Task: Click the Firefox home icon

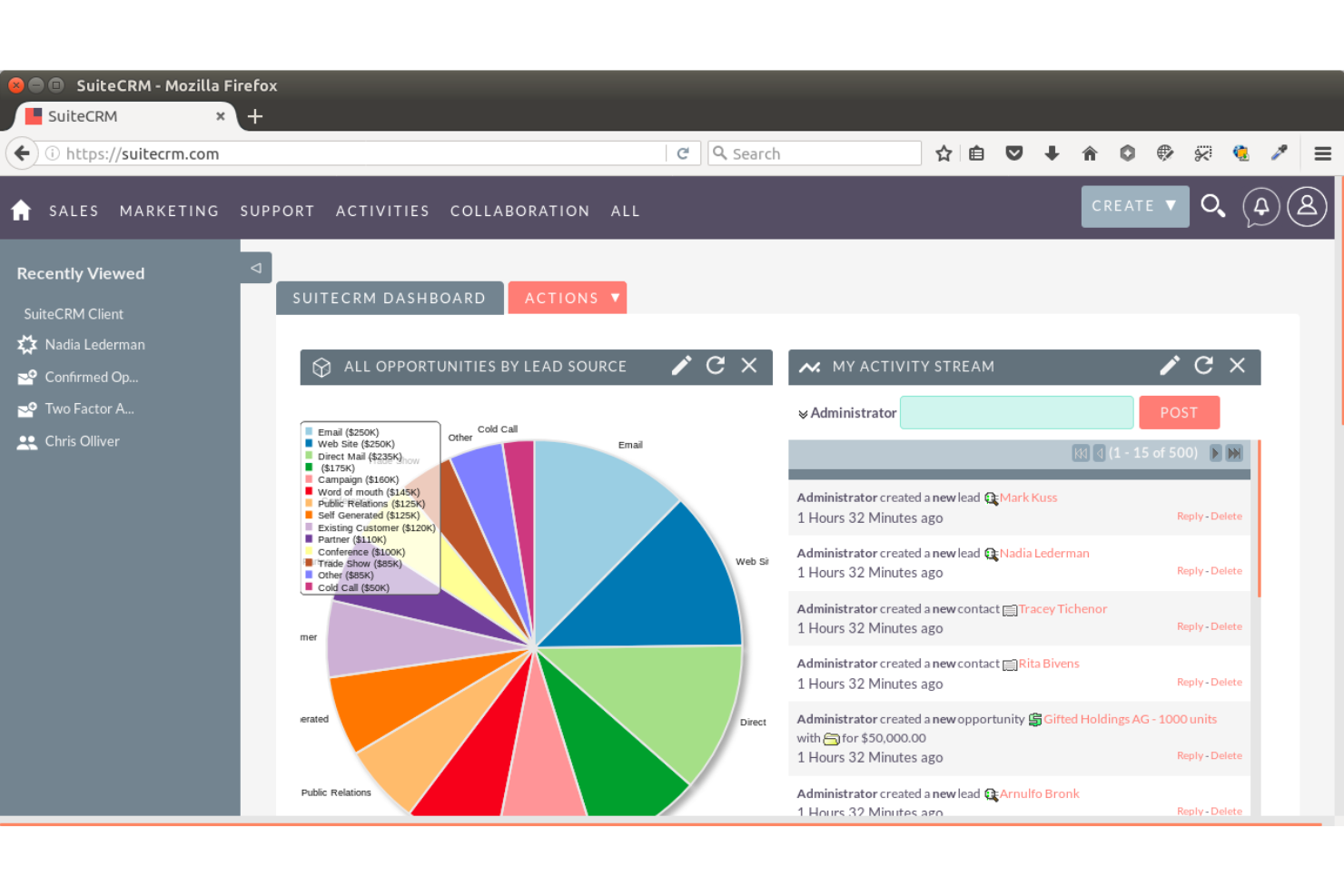Action: tap(1090, 153)
